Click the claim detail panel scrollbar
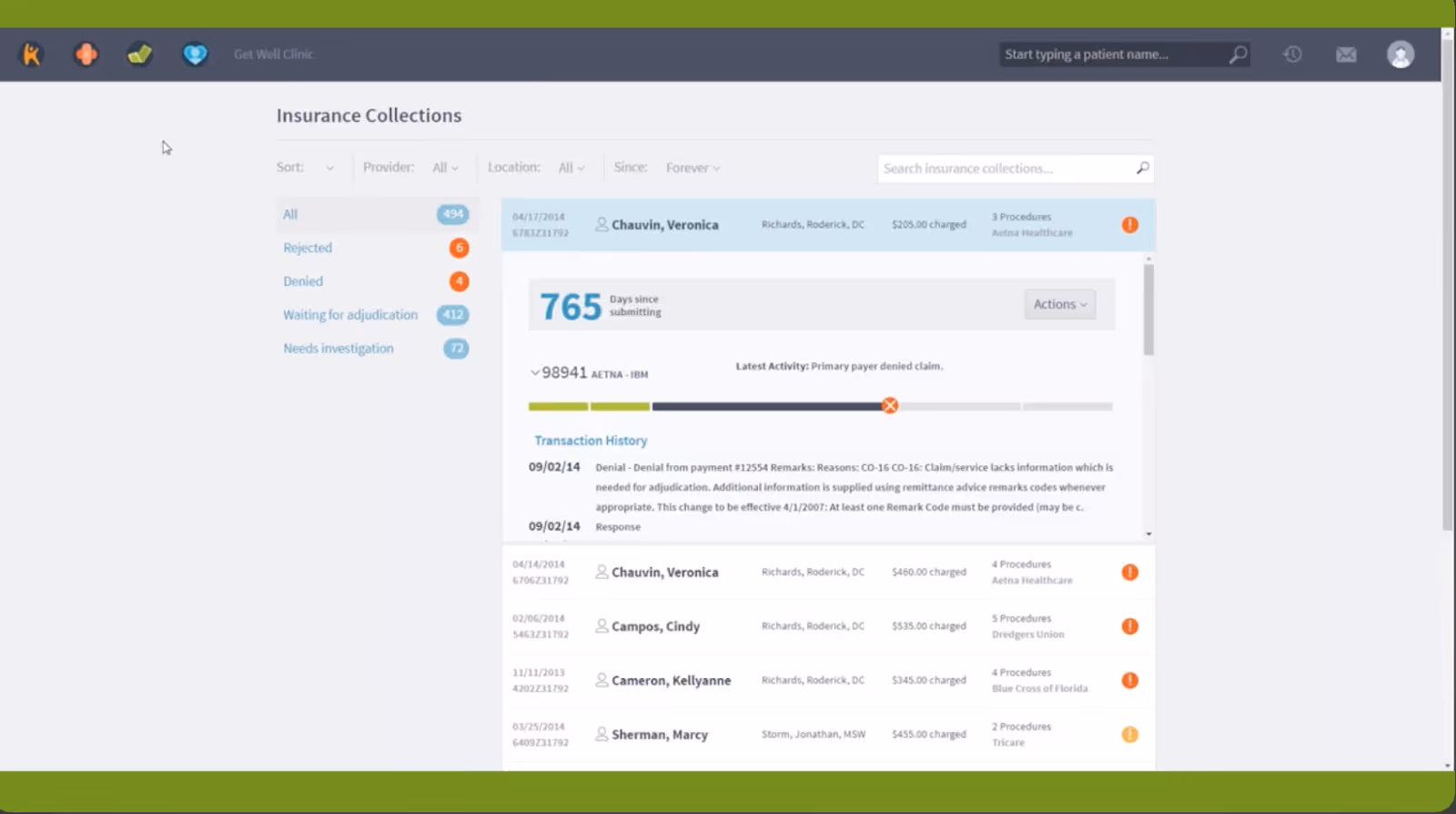1456x814 pixels. pyautogui.click(x=1148, y=310)
